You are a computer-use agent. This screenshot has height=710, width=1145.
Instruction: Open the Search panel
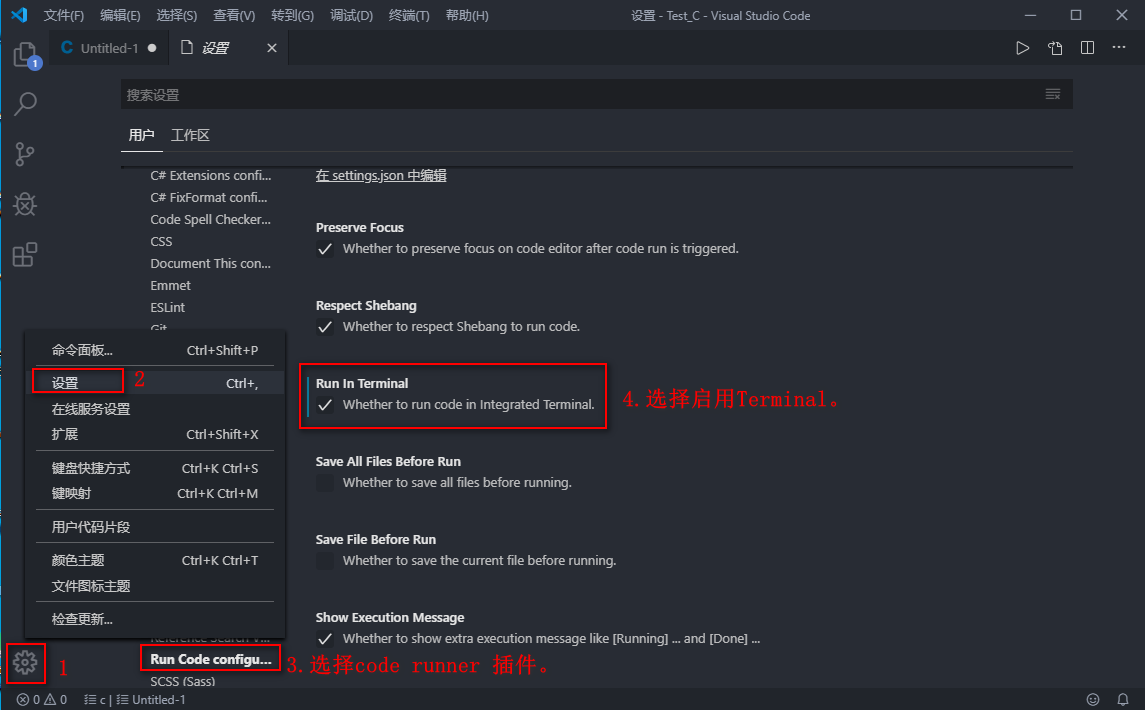point(25,104)
